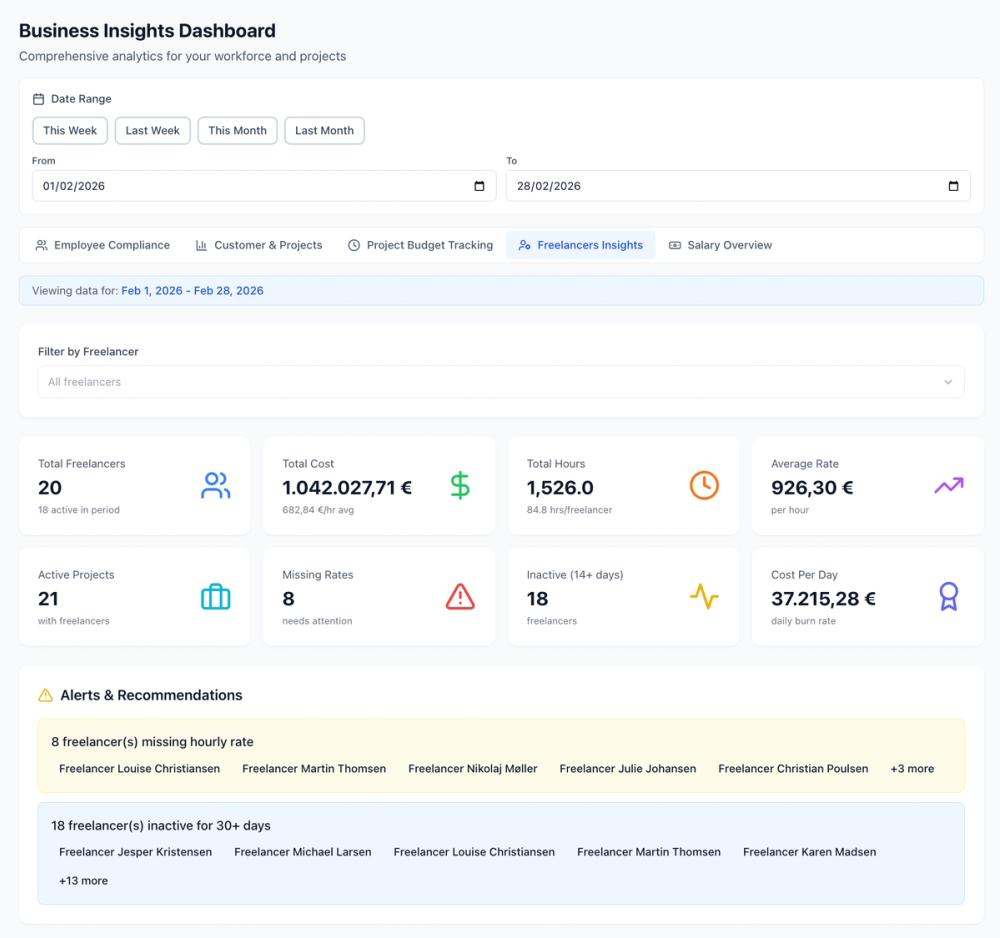1000x938 pixels.
Task: Focus the To date field 28/02/2026
Action: 738,186
